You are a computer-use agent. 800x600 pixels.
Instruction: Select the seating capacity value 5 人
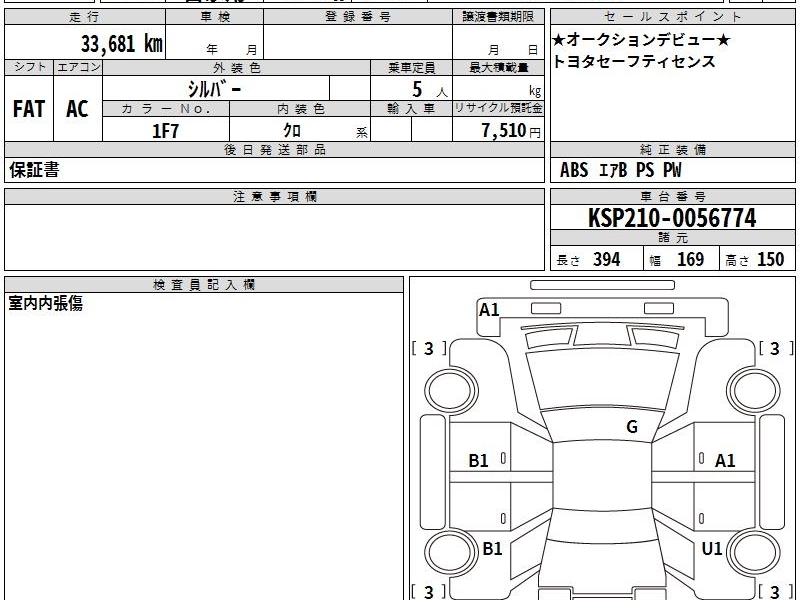[x=430, y=90]
